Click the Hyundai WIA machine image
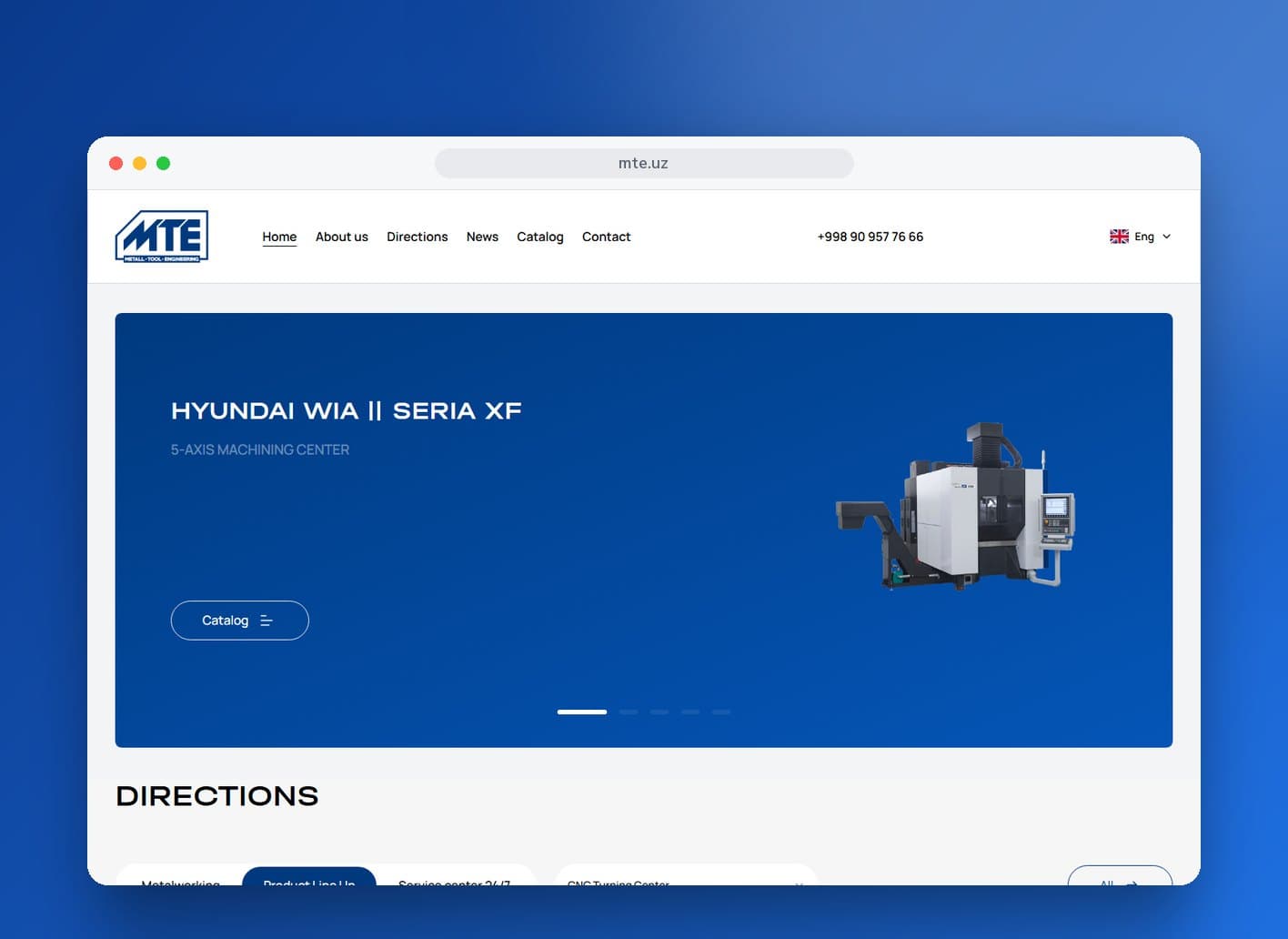 (956, 506)
